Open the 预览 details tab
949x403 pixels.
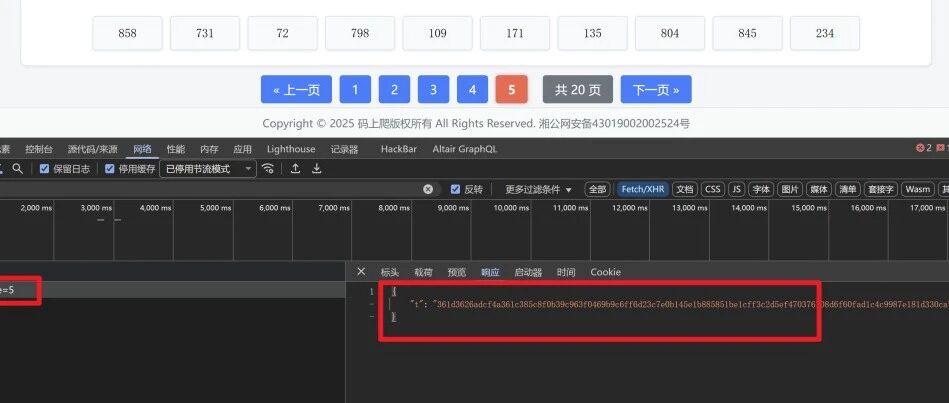(457, 272)
